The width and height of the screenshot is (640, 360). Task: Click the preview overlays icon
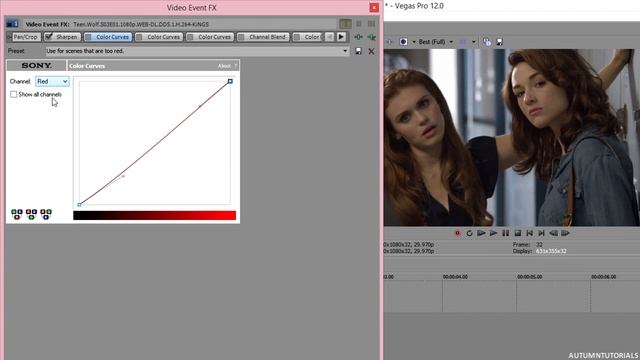click(463, 42)
